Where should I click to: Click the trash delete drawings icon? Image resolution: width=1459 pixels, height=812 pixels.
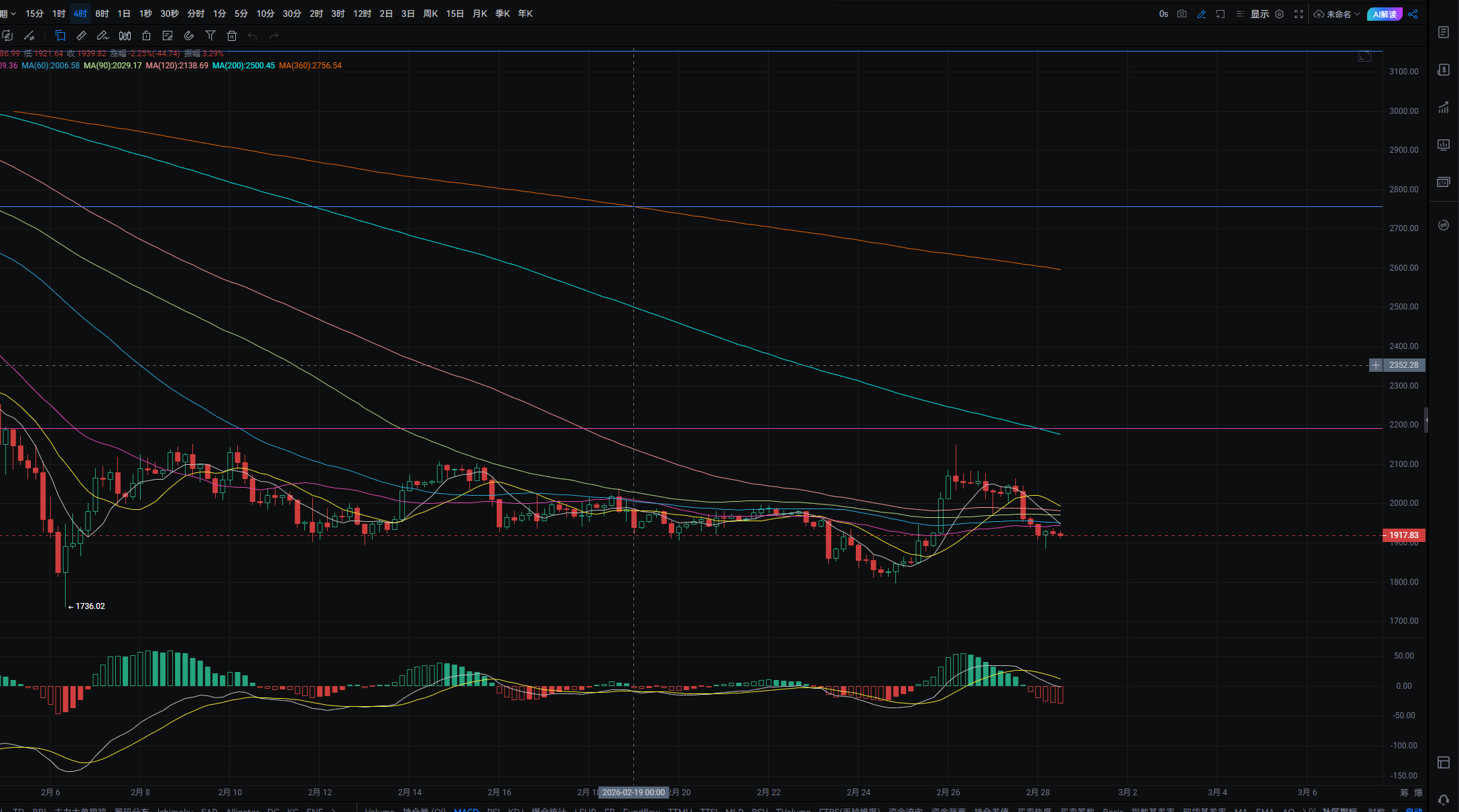[232, 36]
